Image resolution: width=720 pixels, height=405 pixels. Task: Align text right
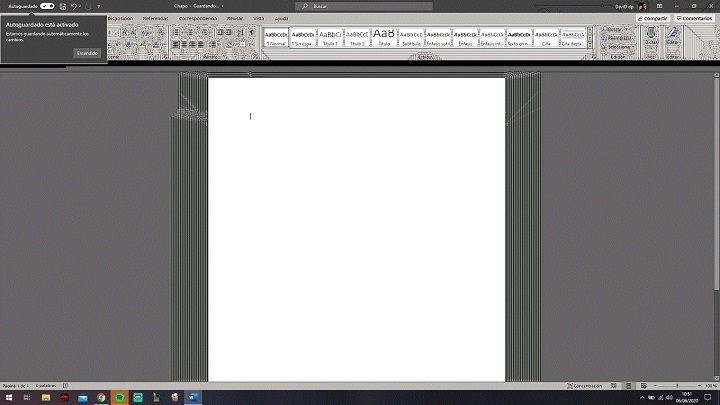pyautogui.click(x=192, y=45)
